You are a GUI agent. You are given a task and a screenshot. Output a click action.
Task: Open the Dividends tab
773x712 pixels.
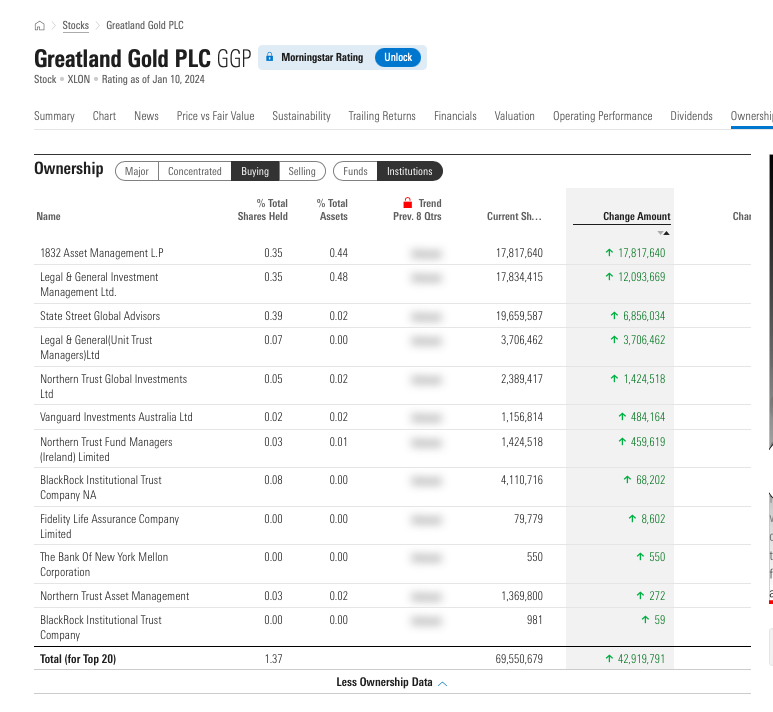click(x=691, y=116)
